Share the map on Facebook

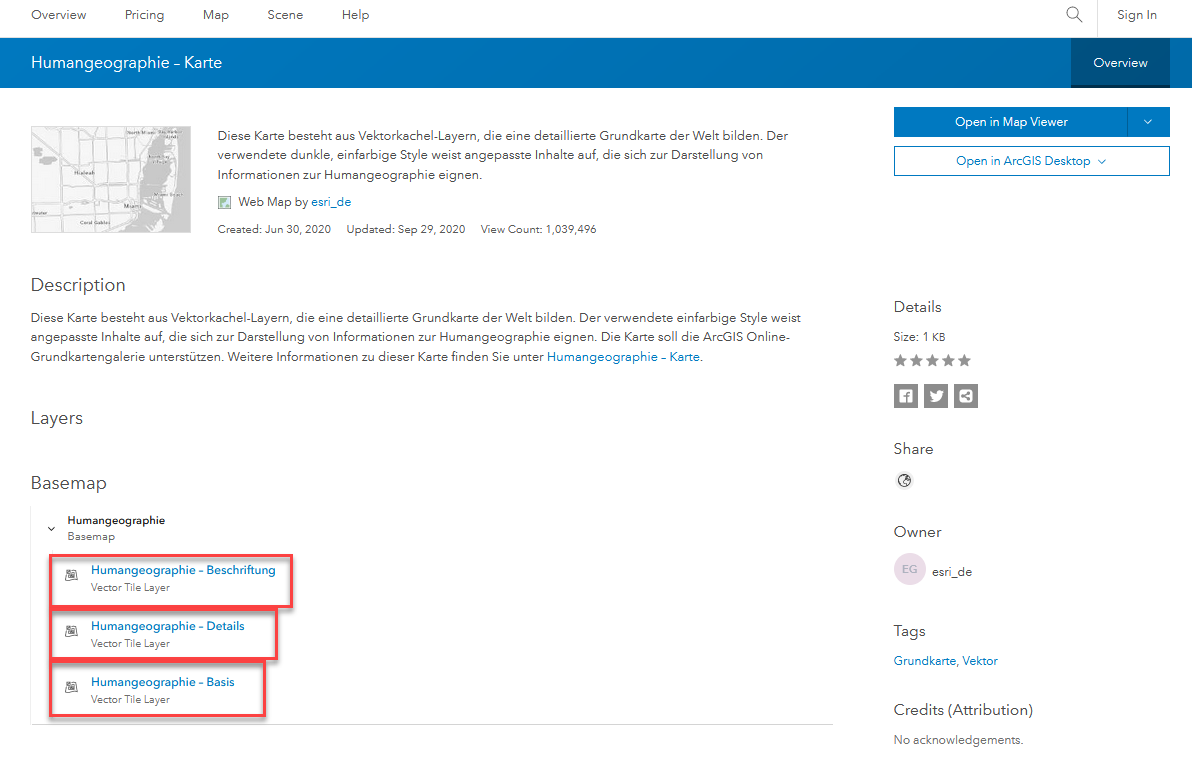tap(905, 395)
